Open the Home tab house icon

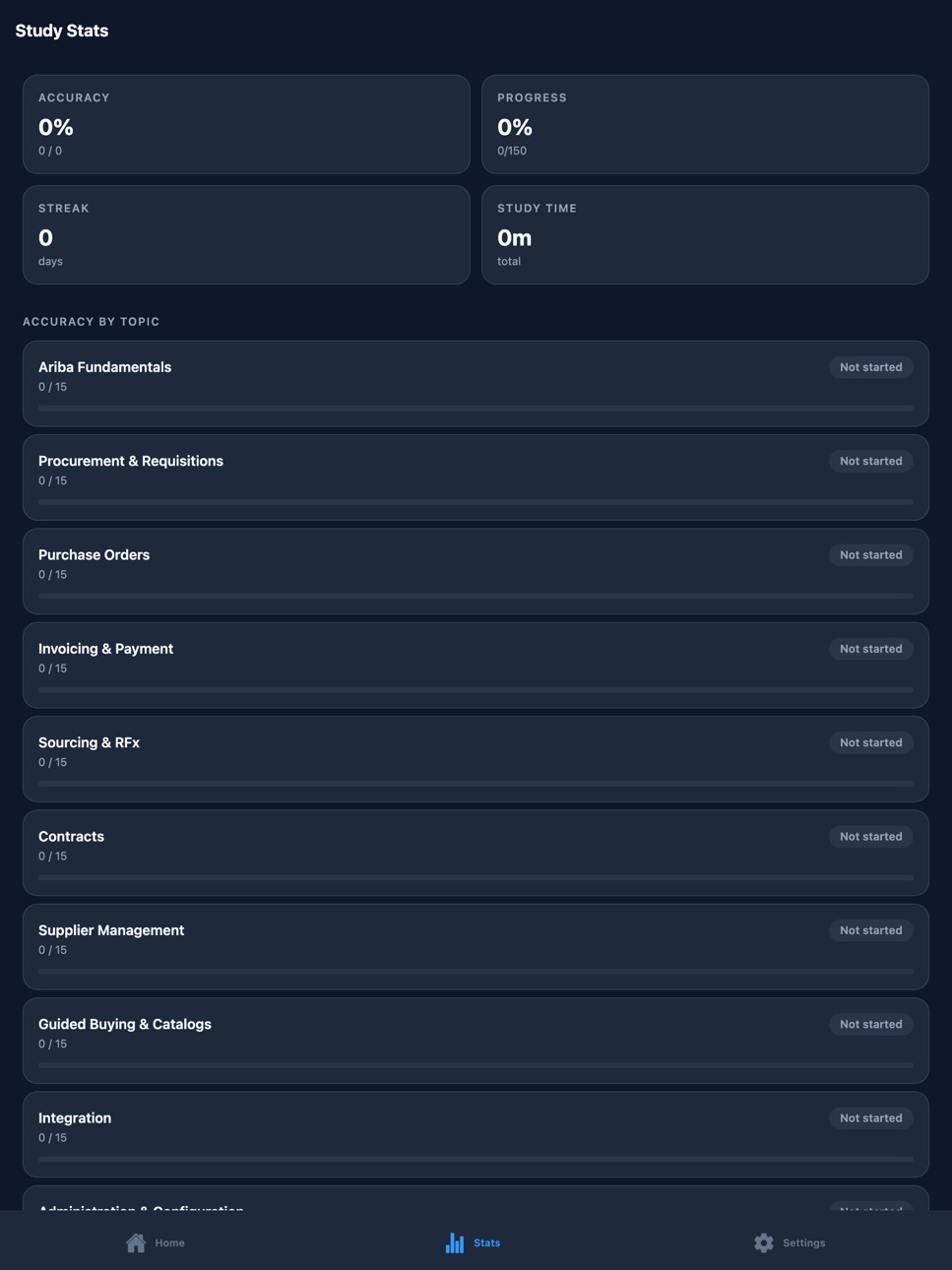pyautogui.click(x=136, y=1242)
